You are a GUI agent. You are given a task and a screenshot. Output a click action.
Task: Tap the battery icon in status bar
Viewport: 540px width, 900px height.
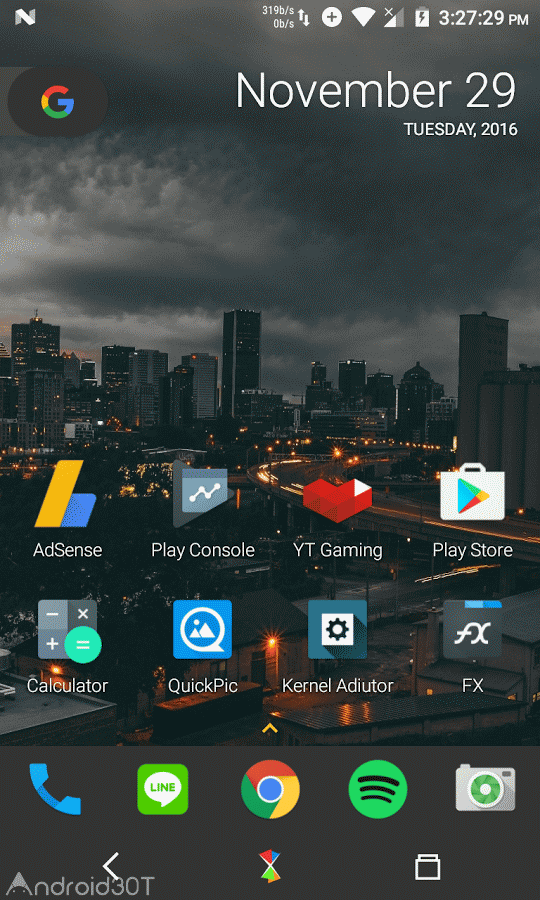(422, 18)
